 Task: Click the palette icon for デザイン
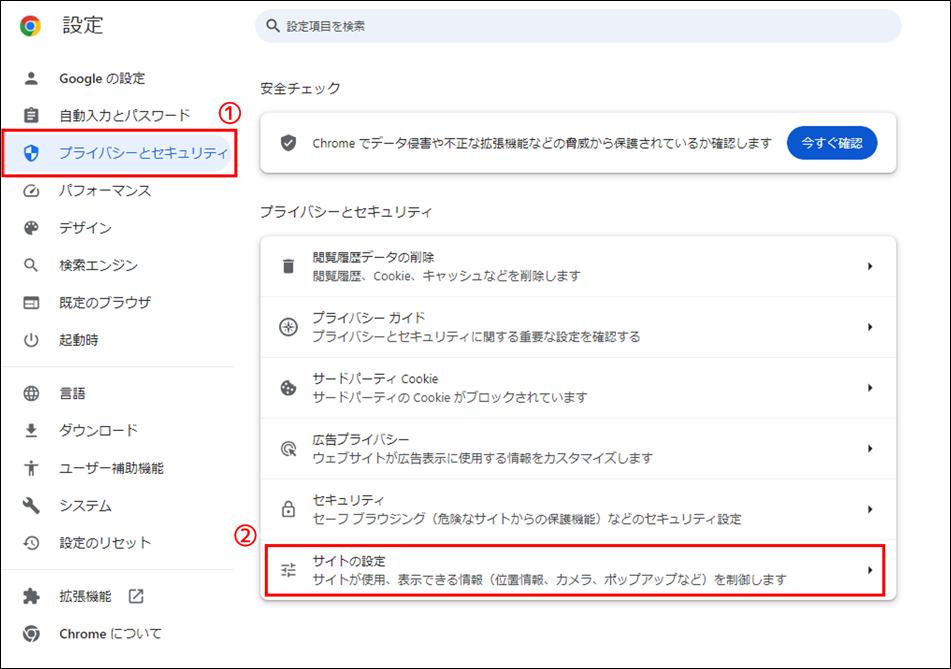[x=31, y=228]
